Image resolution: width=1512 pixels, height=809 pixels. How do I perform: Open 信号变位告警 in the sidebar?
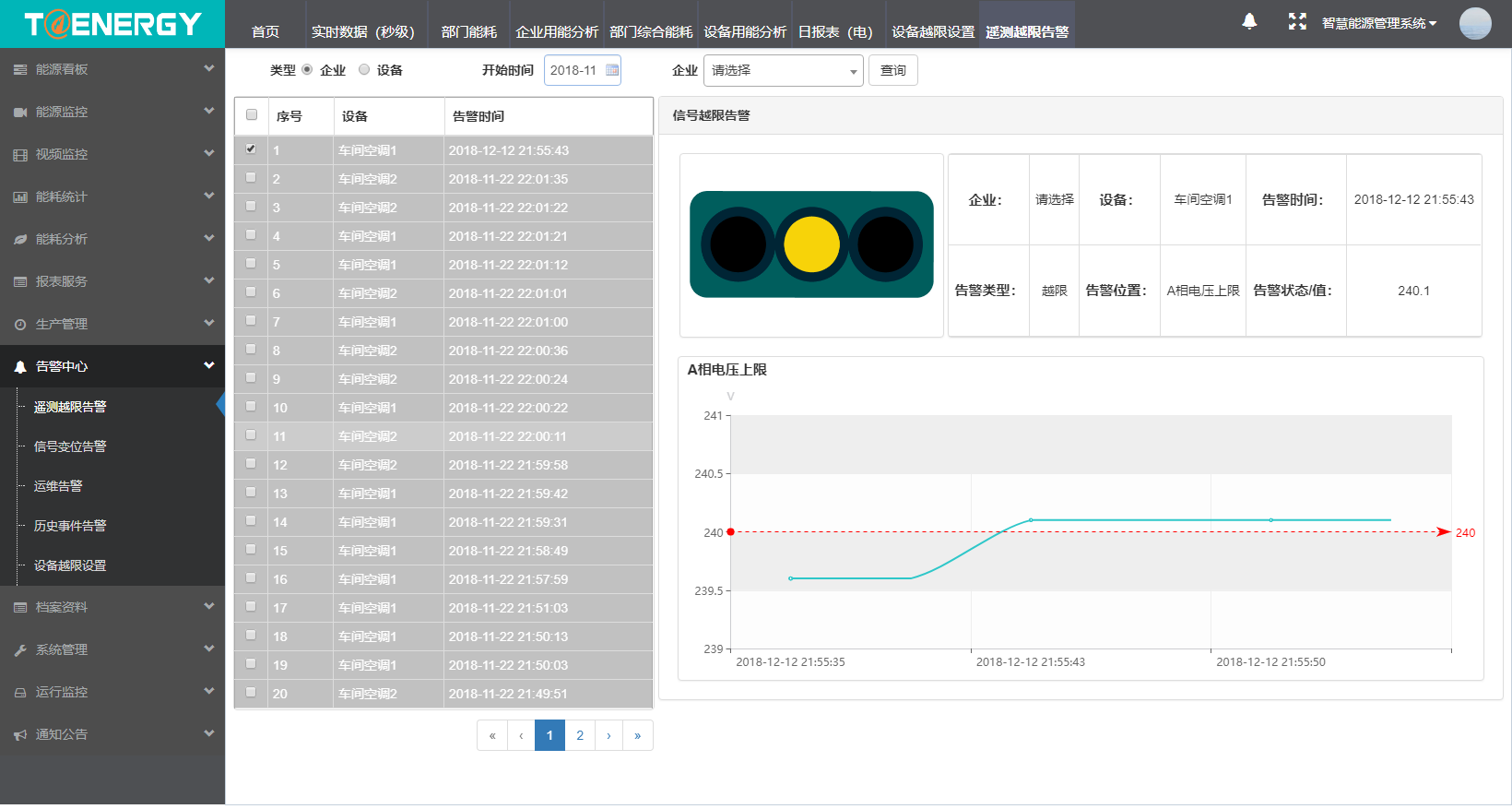click(x=70, y=446)
